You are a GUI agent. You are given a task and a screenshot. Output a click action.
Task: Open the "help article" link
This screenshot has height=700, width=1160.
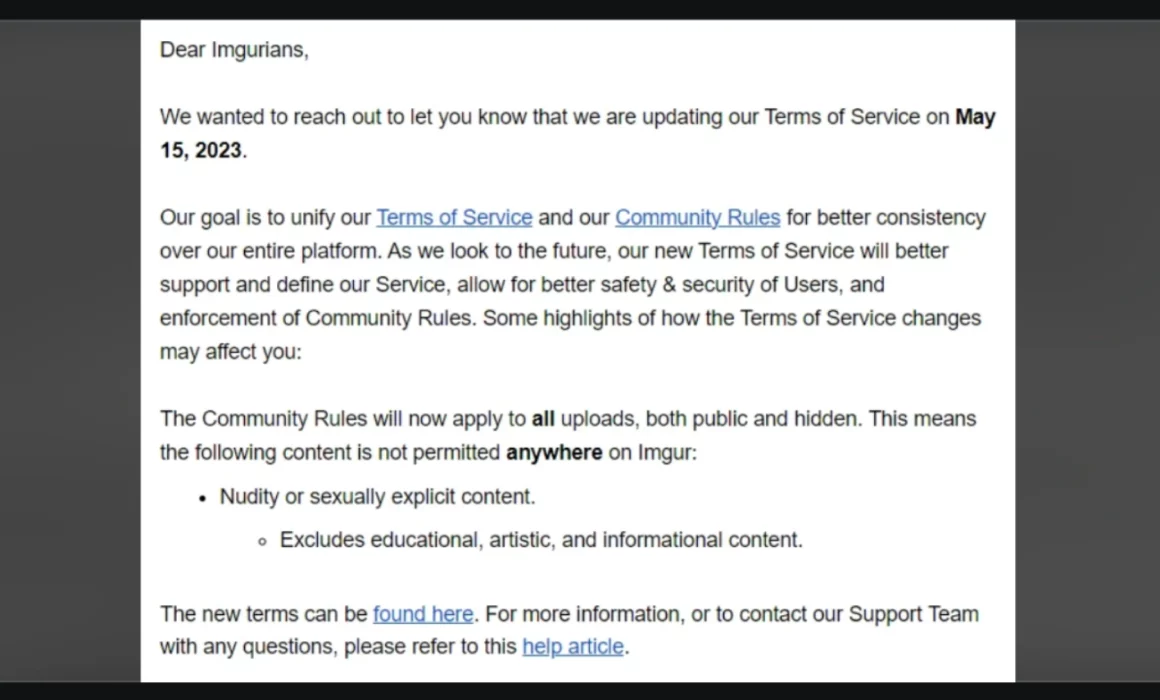(573, 647)
